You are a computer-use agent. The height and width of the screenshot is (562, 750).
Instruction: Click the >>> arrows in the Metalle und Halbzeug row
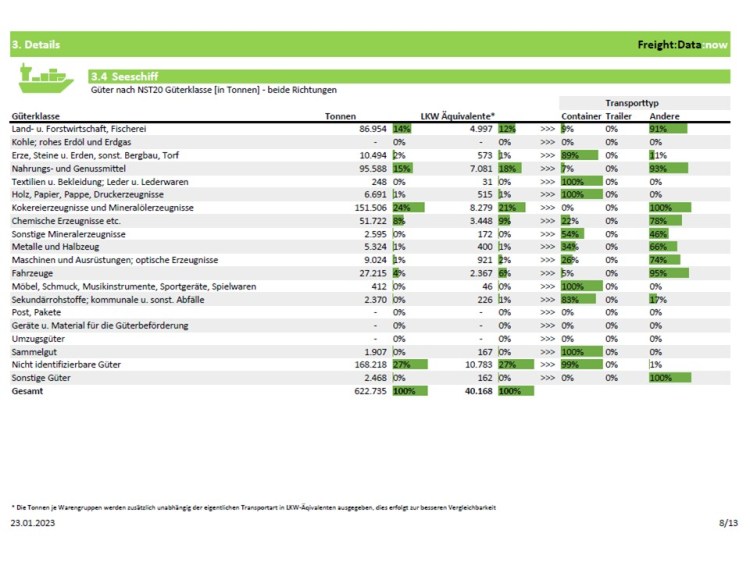547,246
